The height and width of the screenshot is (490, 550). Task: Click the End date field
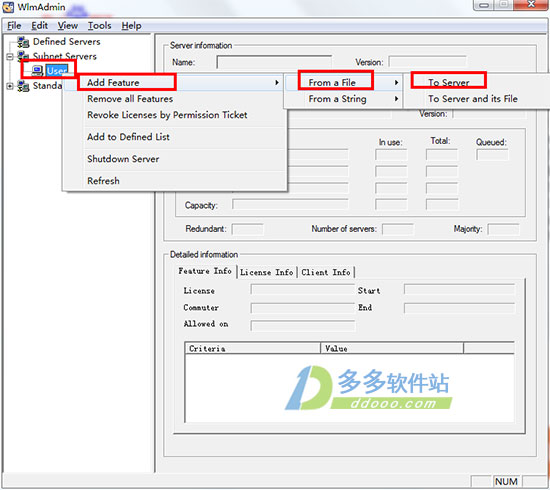pyautogui.click(x=460, y=308)
